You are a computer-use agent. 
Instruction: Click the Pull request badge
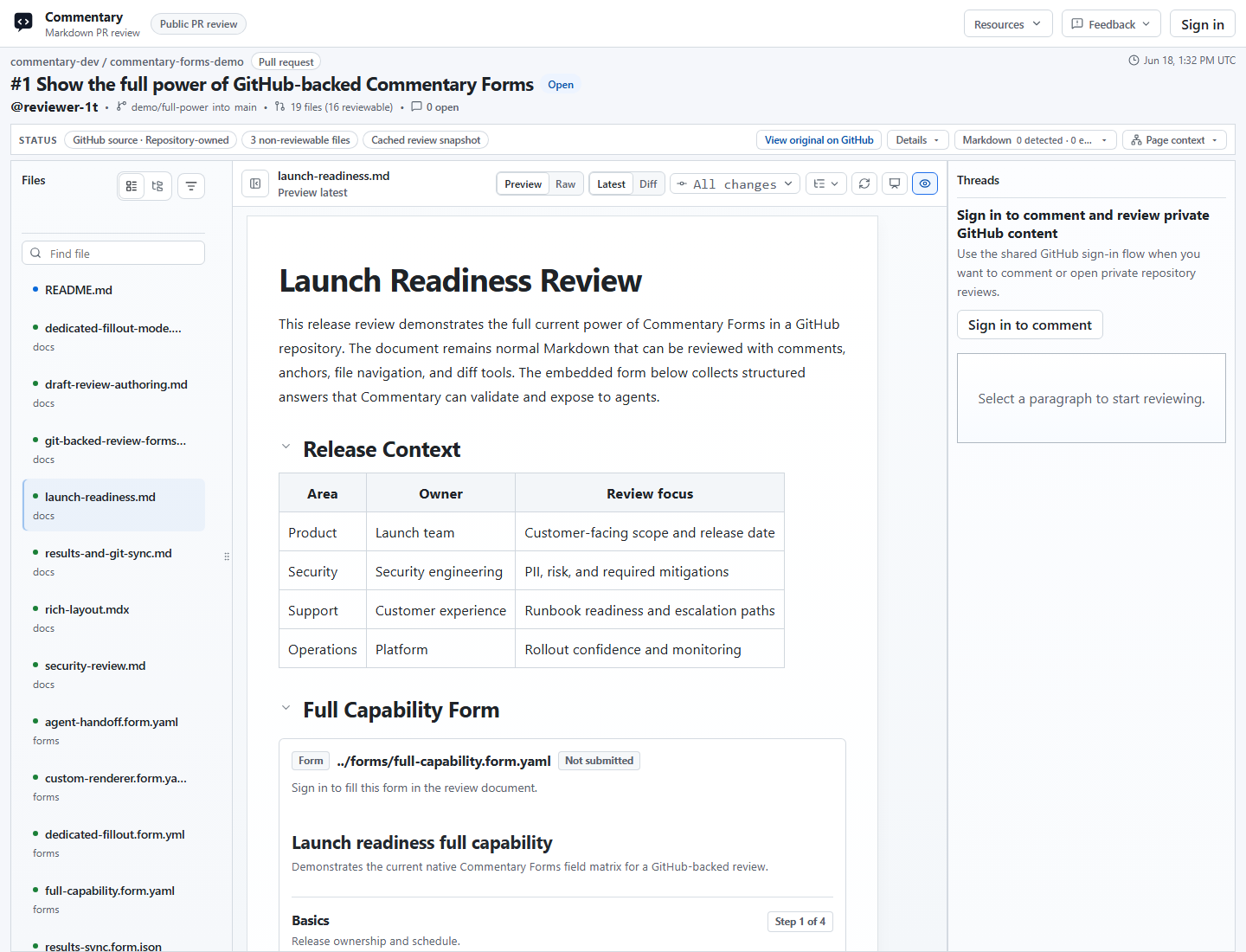click(x=286, y=61)
